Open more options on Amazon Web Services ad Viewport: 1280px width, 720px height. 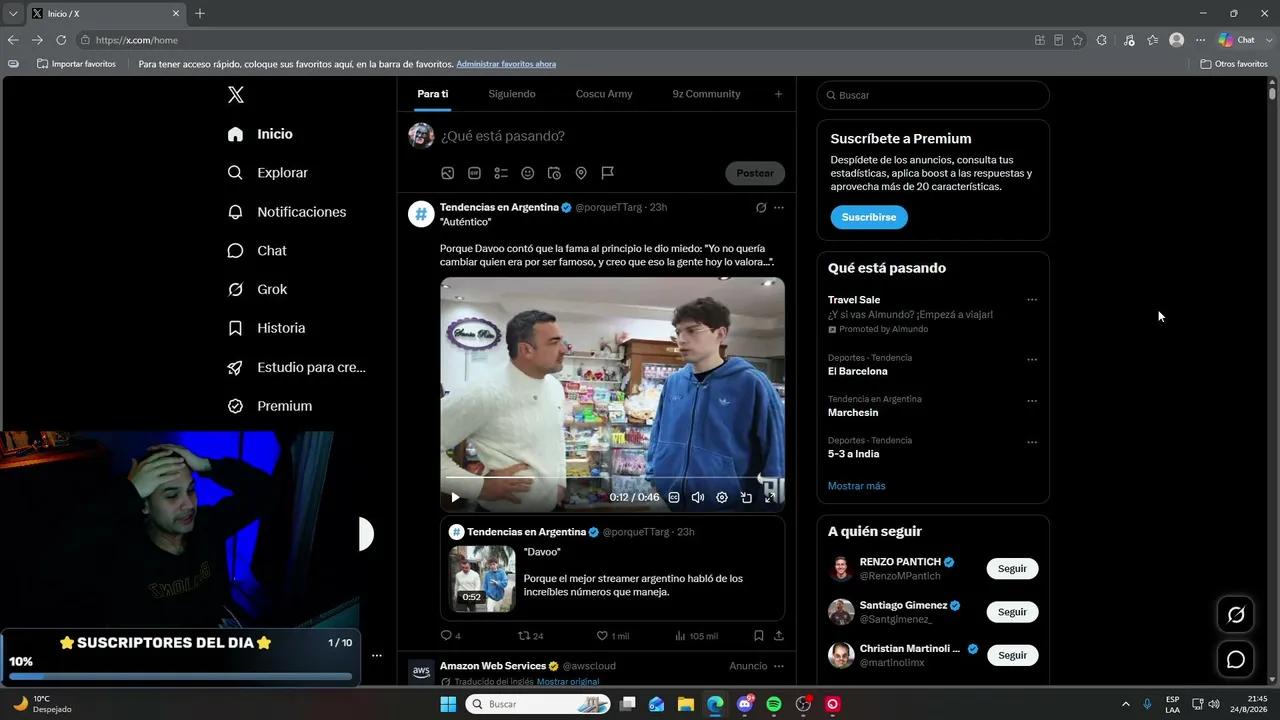pyautogui.click(x=779, y=666)
